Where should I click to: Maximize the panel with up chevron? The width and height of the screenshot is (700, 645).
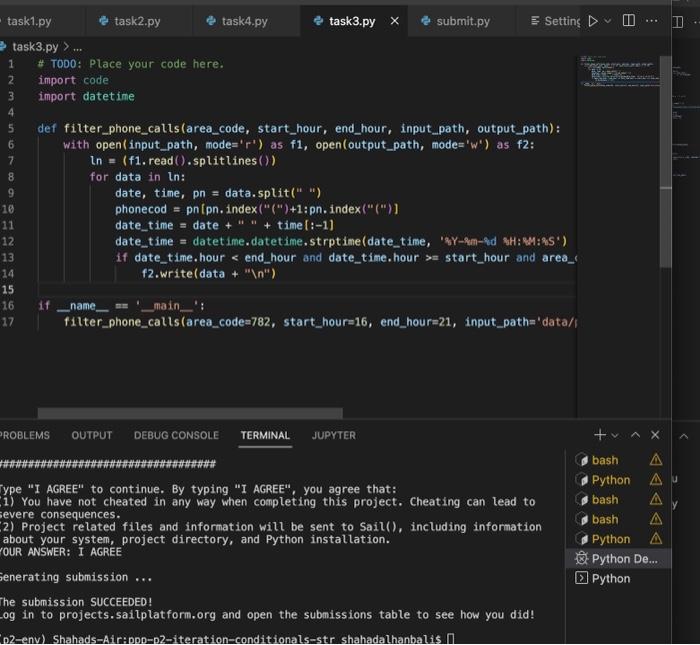[635, 435]
